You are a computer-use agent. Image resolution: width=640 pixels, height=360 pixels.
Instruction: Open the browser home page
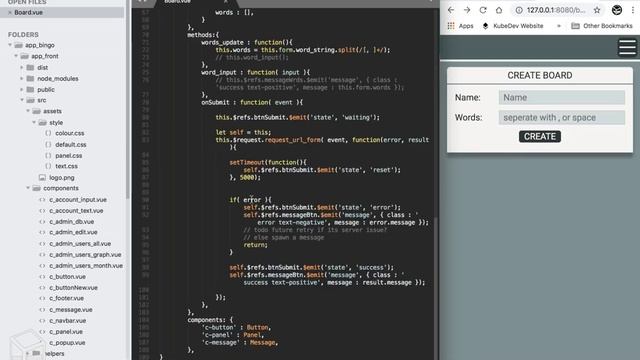pyautogui.click(x=499, y=10)
